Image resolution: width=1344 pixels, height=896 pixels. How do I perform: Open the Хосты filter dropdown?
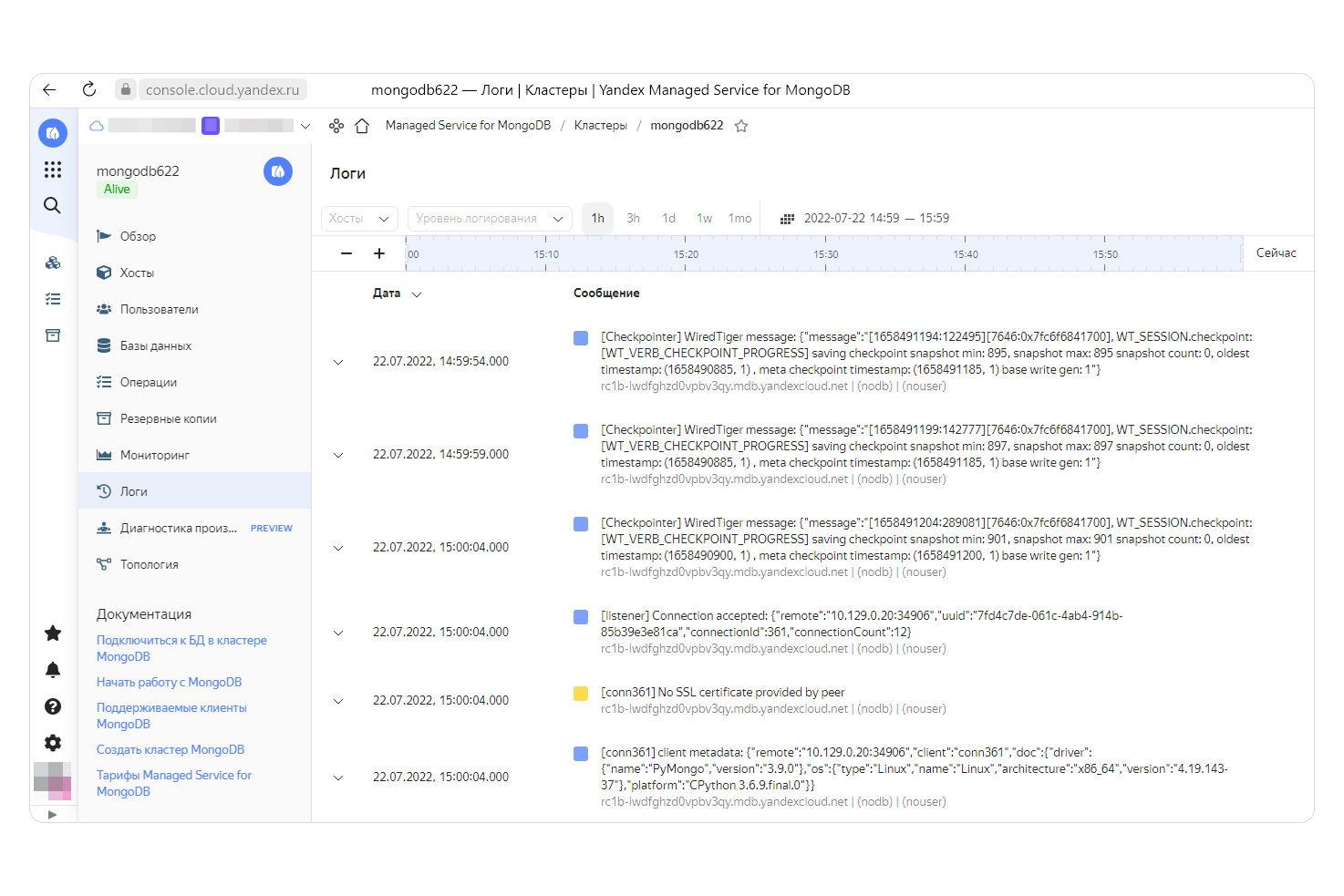click(x=359, y=219)
